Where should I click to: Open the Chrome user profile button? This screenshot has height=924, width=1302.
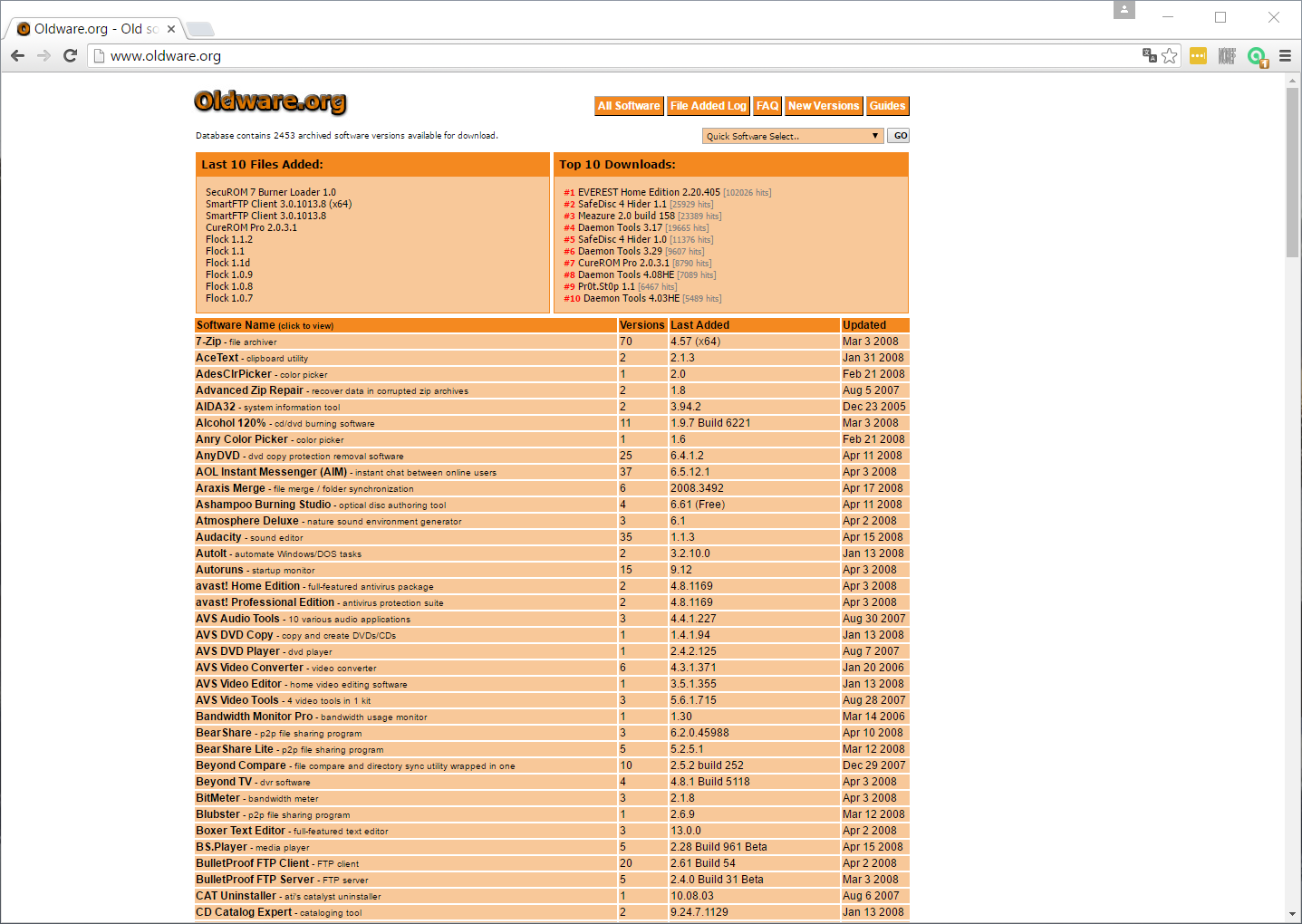coord(1124,10)
